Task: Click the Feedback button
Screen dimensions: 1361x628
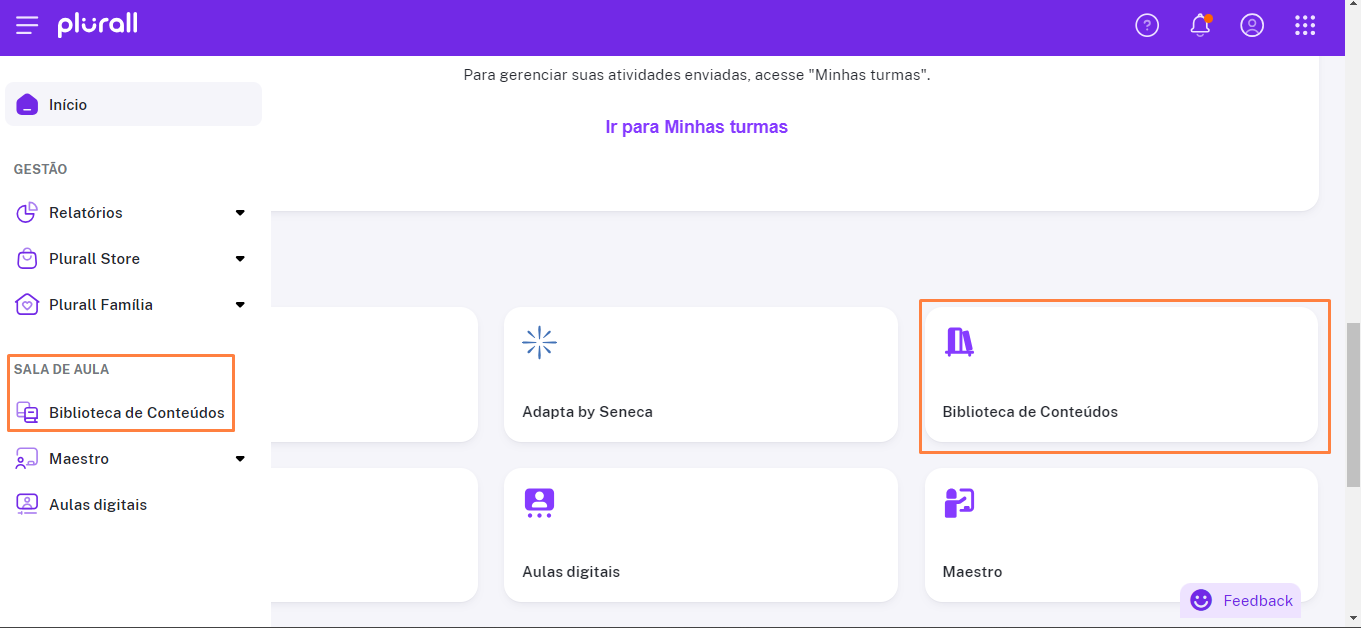Action: click(x=1240, y=600)
